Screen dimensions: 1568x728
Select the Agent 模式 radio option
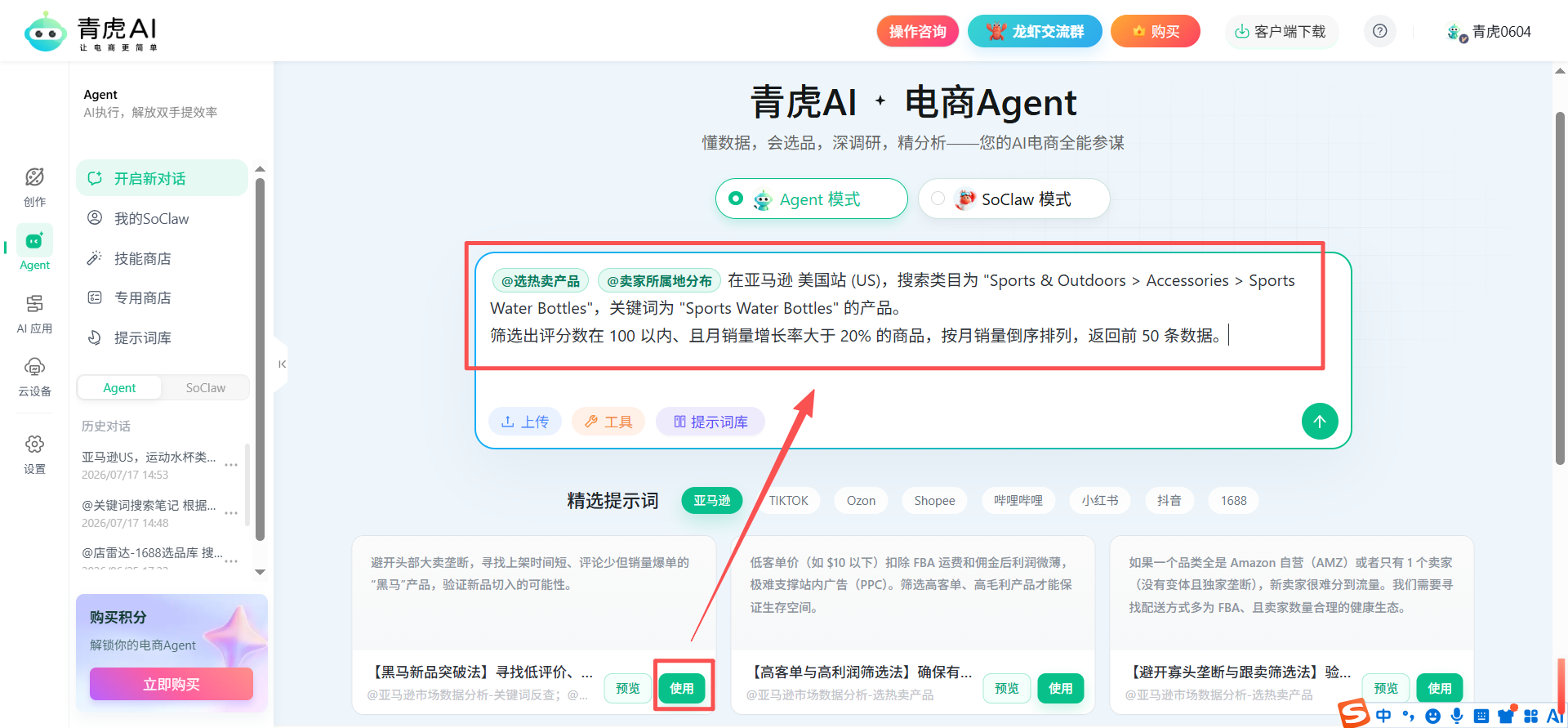click(811, 199)
